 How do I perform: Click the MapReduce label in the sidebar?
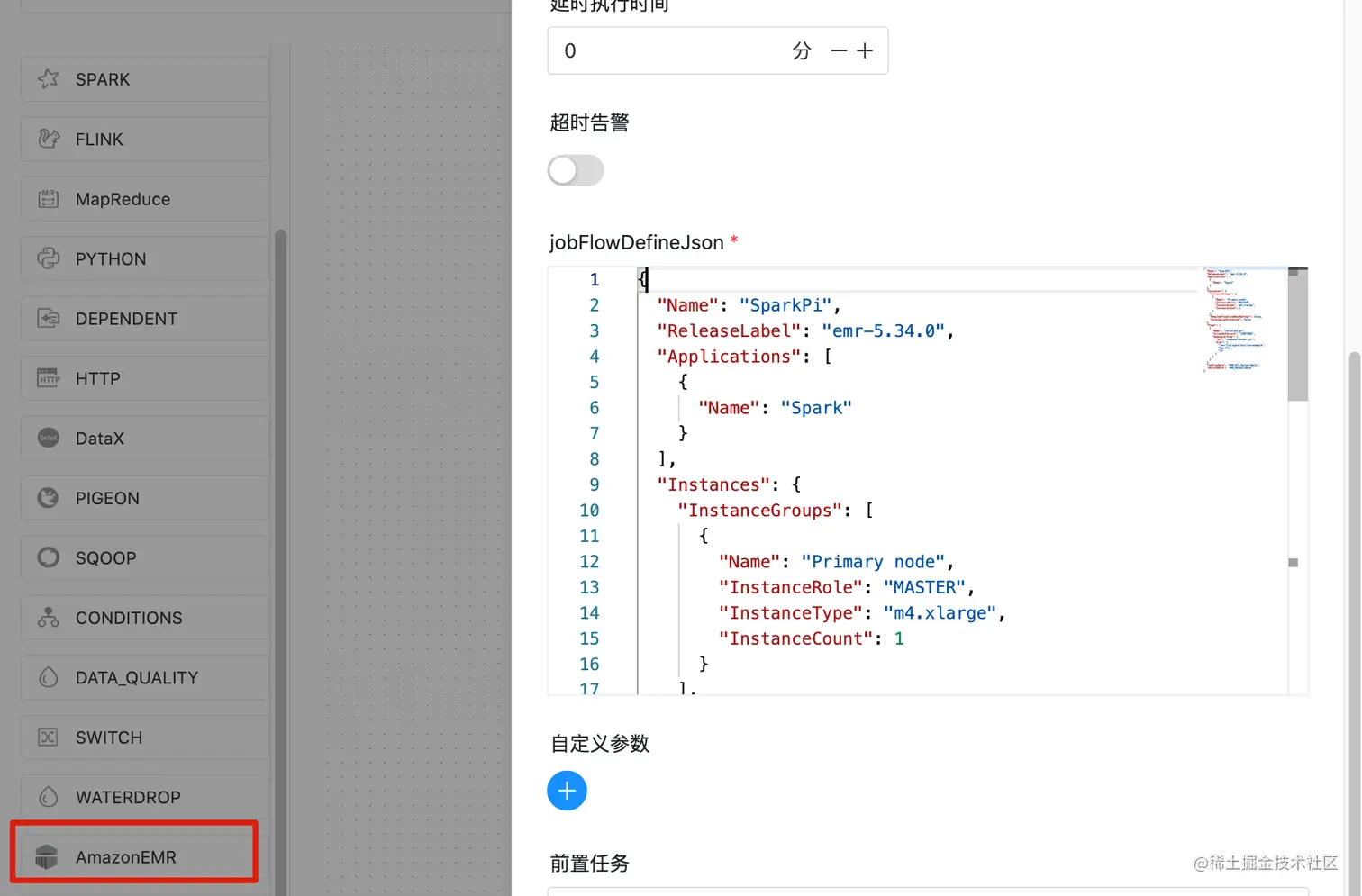click(123, 199)
